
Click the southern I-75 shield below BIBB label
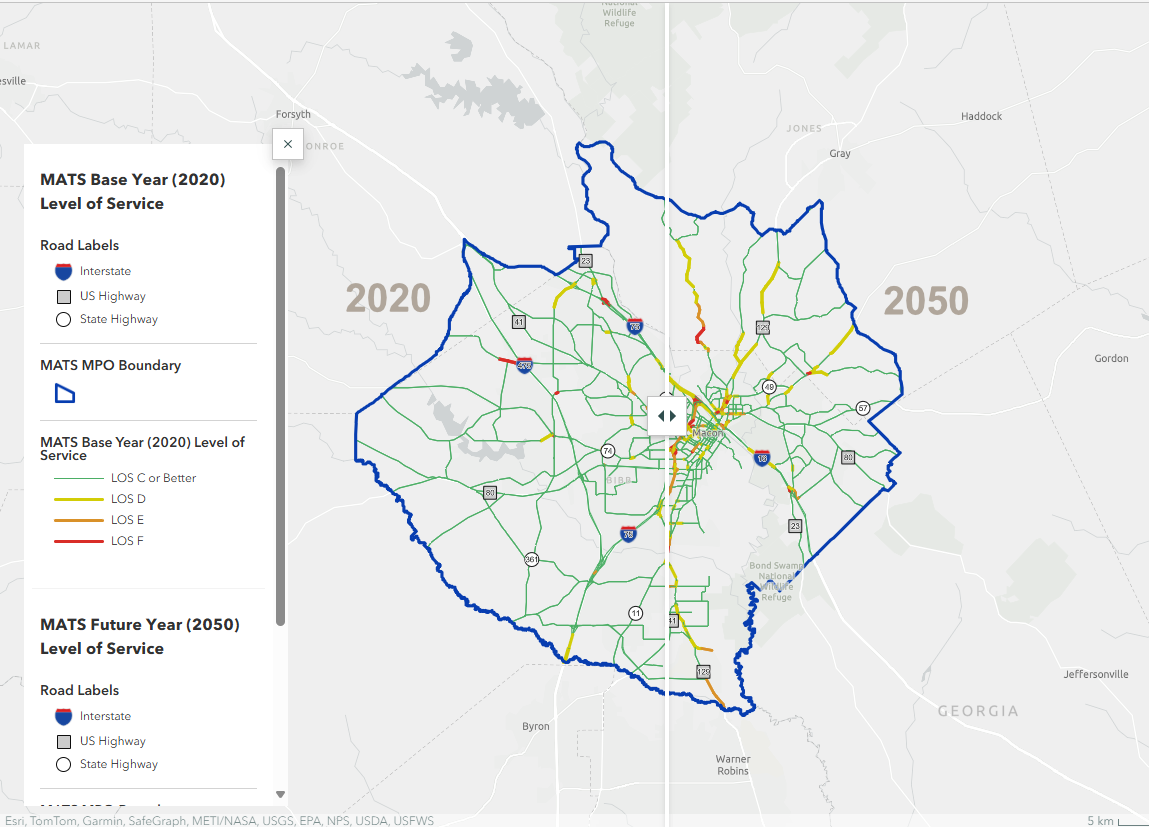(x=628, y=534)
